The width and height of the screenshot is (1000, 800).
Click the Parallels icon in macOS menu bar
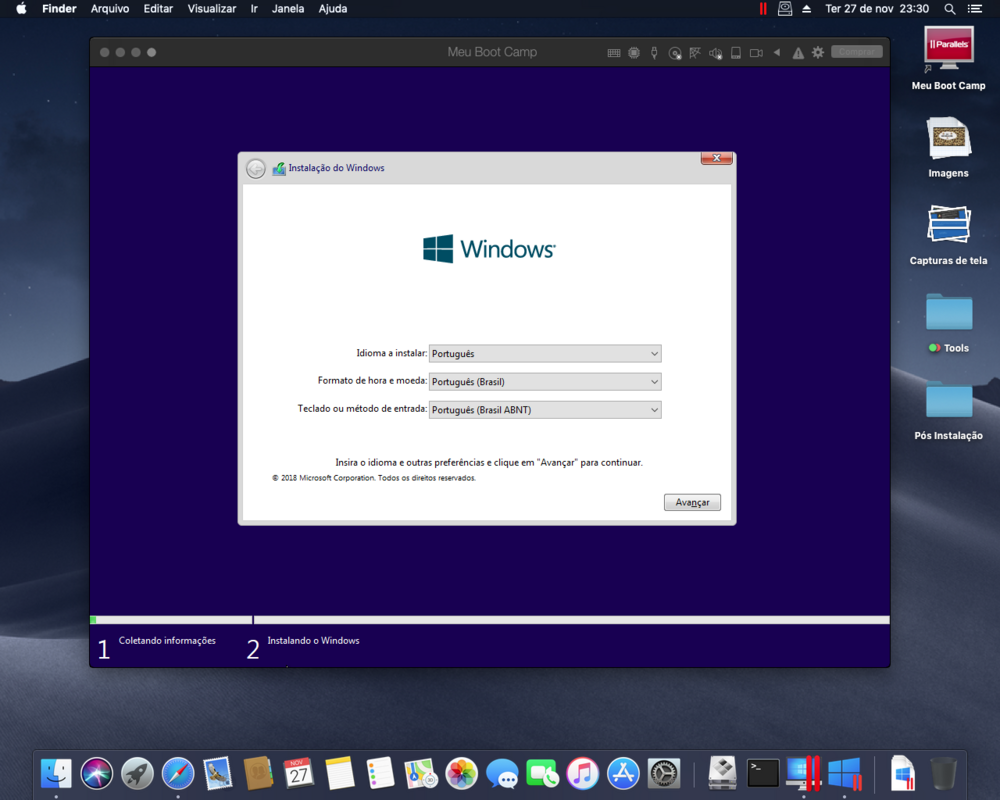click(763, 9)
